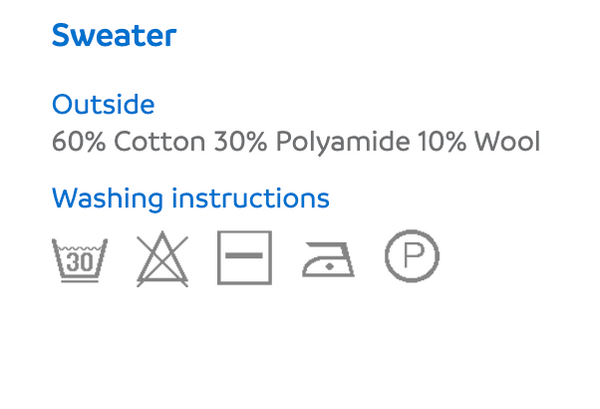This screenshot has width=600, height=409.
Task: Click the number 30 inside the wash tub
Action: (80, 262)
